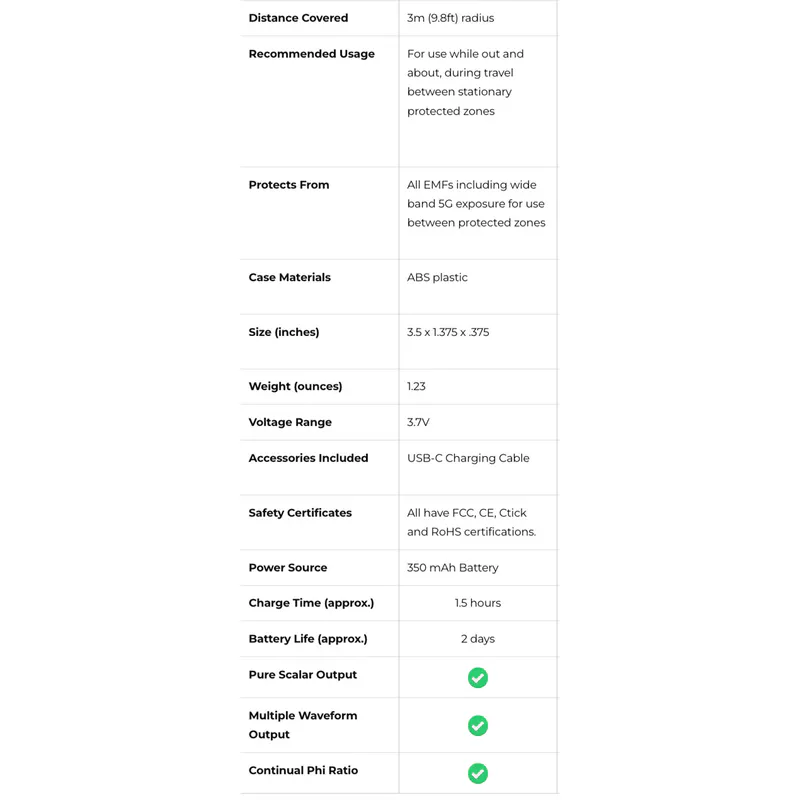Click the Safety Certificates label
The width and height of the screenshot is (800, 800).
[300, 513]
